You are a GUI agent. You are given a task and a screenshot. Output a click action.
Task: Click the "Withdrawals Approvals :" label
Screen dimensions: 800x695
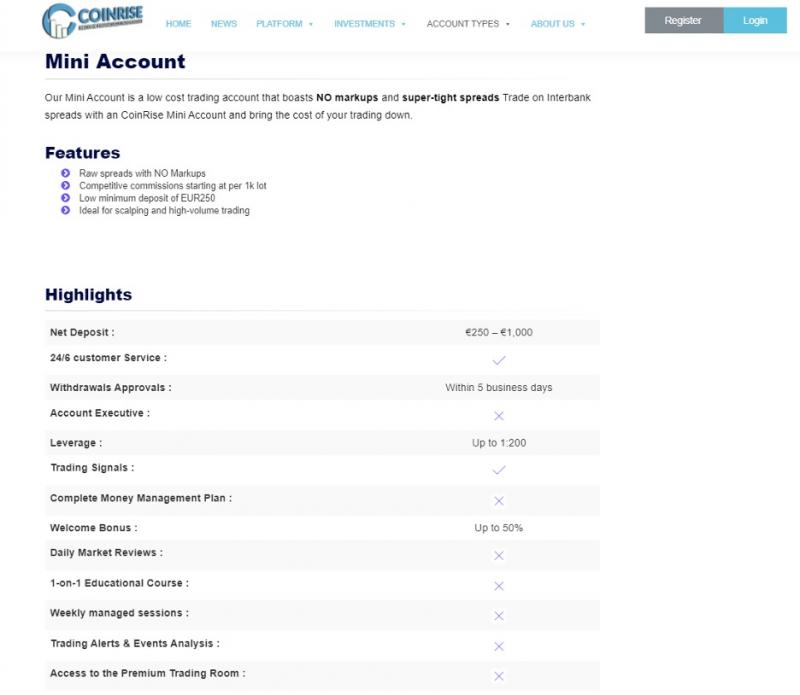point(111,387)
